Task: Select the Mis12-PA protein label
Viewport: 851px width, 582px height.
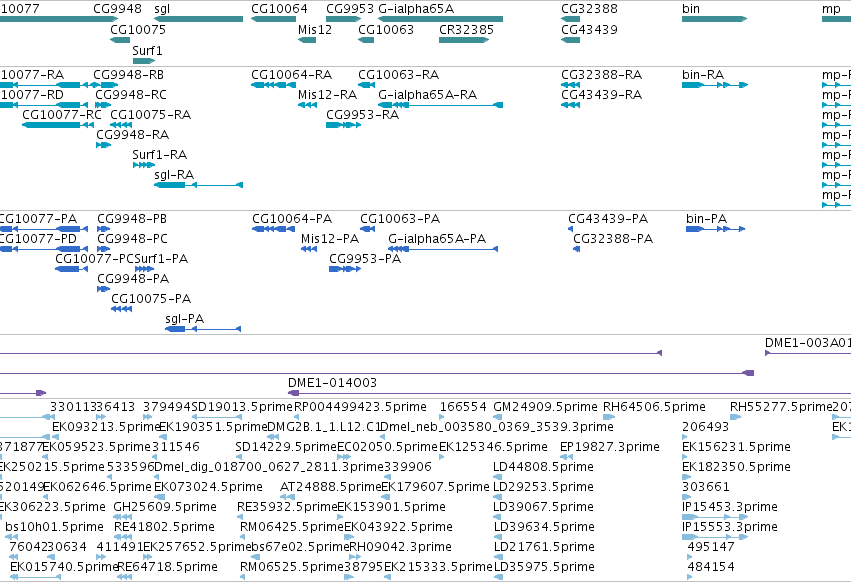Action: (x=330, y=239)
